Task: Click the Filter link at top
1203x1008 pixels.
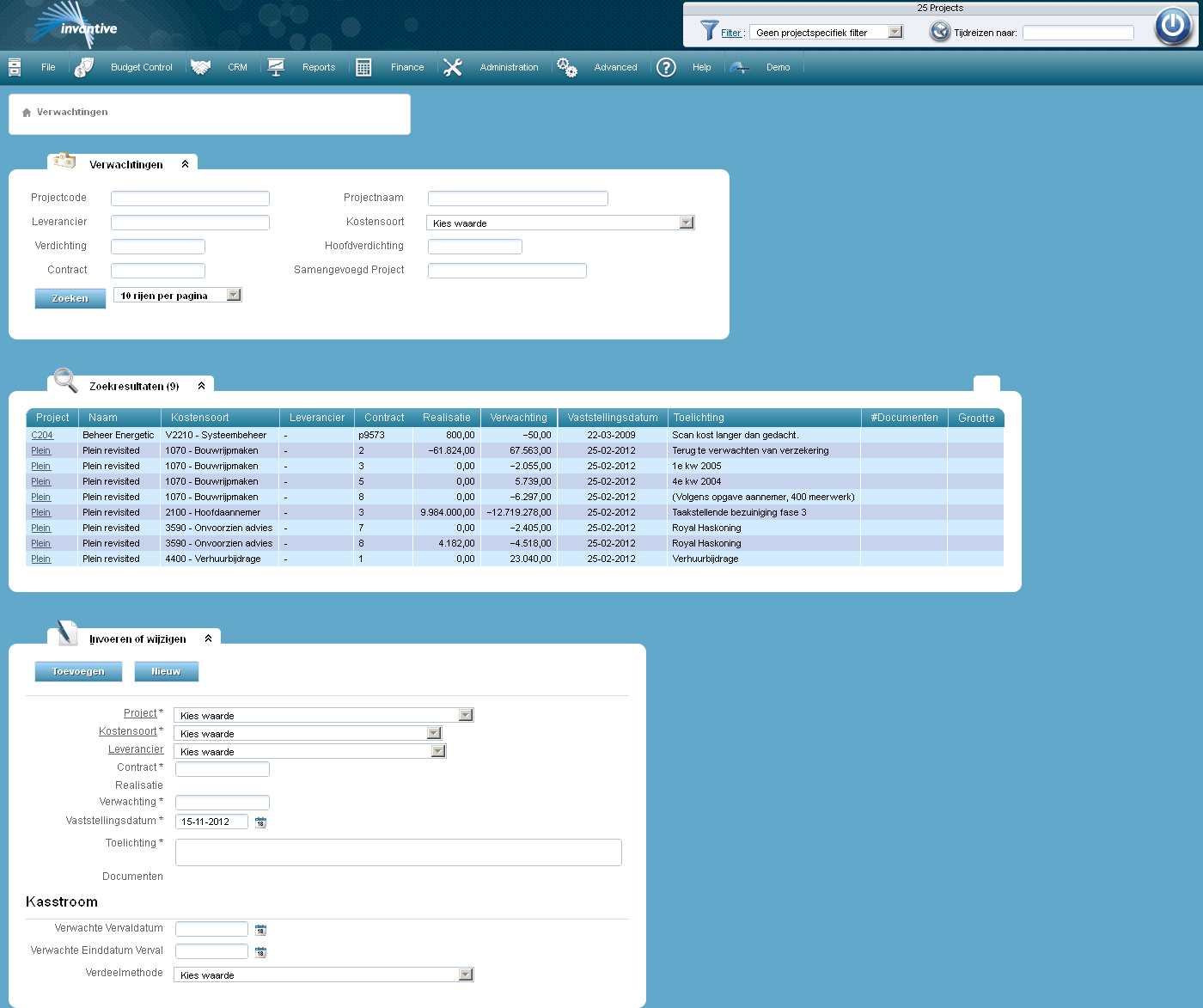Action: point(731,33)
